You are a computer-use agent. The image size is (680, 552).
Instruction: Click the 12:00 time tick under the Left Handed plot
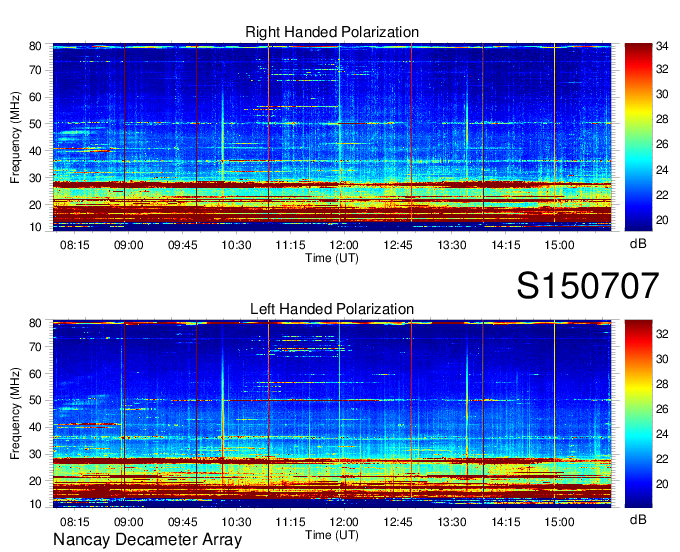coord(344,522)
